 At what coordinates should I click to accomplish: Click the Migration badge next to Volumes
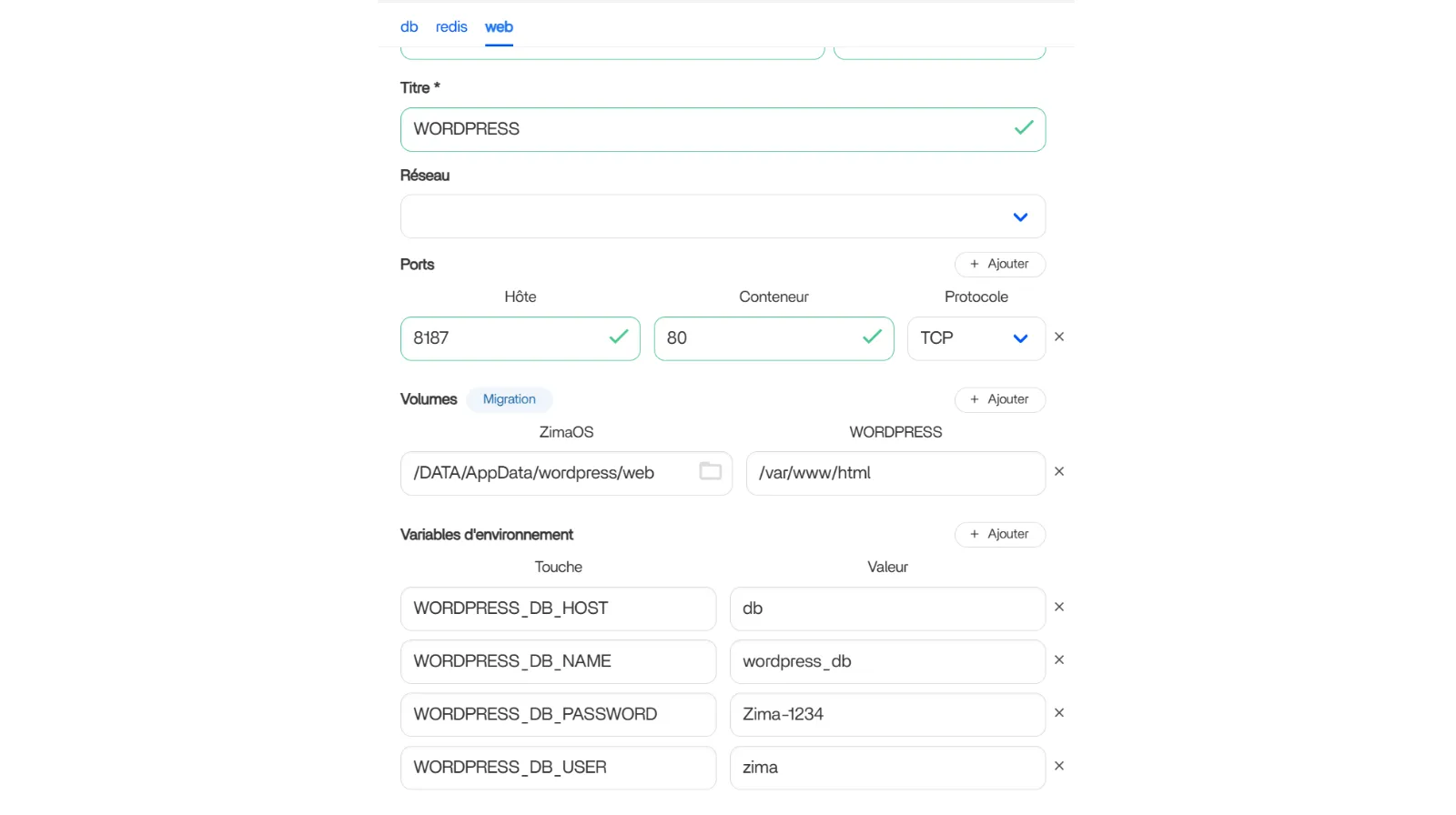pyautogui.click(x=509, y=400)
